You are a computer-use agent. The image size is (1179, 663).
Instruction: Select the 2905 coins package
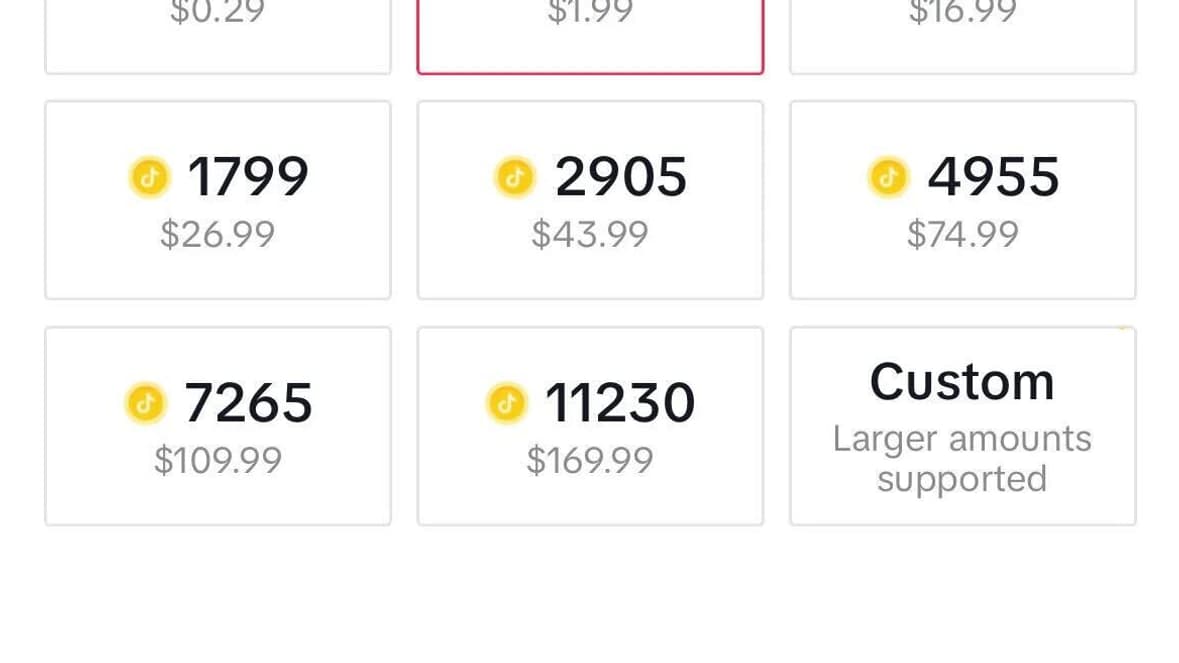pos(590,198)
